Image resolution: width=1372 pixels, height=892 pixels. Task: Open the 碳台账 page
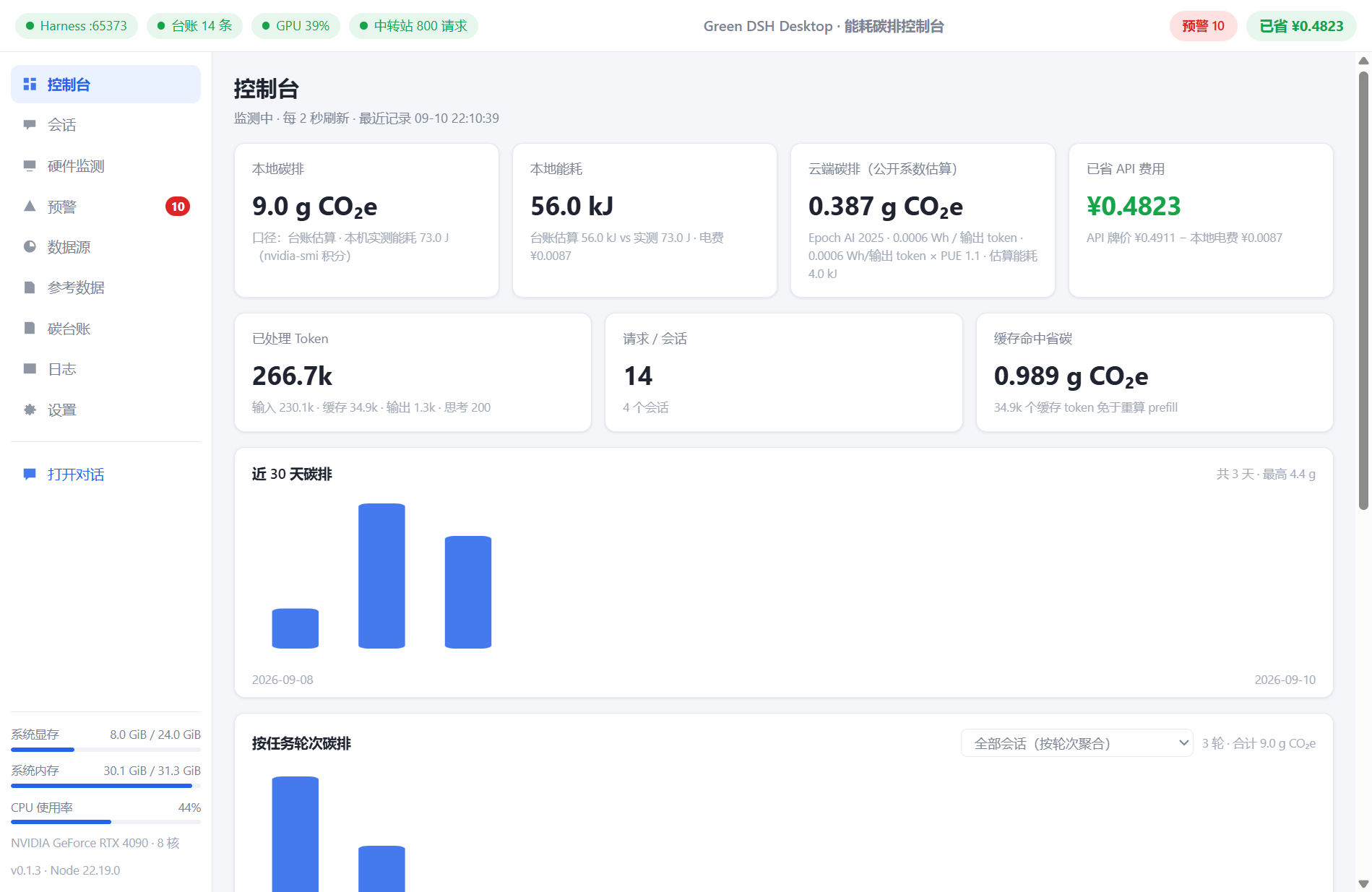click(105, 329)
